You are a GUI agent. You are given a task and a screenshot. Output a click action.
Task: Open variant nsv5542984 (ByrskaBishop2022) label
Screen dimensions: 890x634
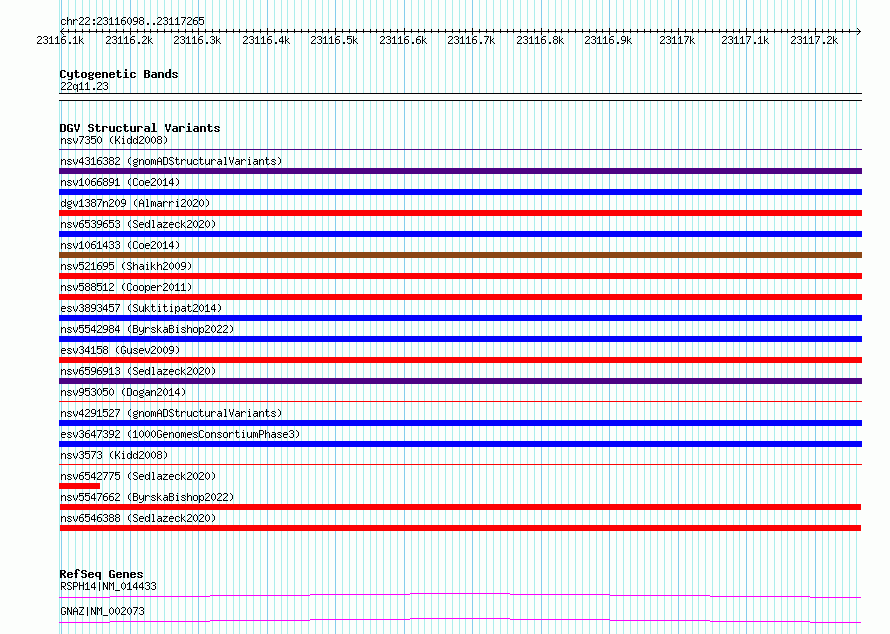(147, 329)
